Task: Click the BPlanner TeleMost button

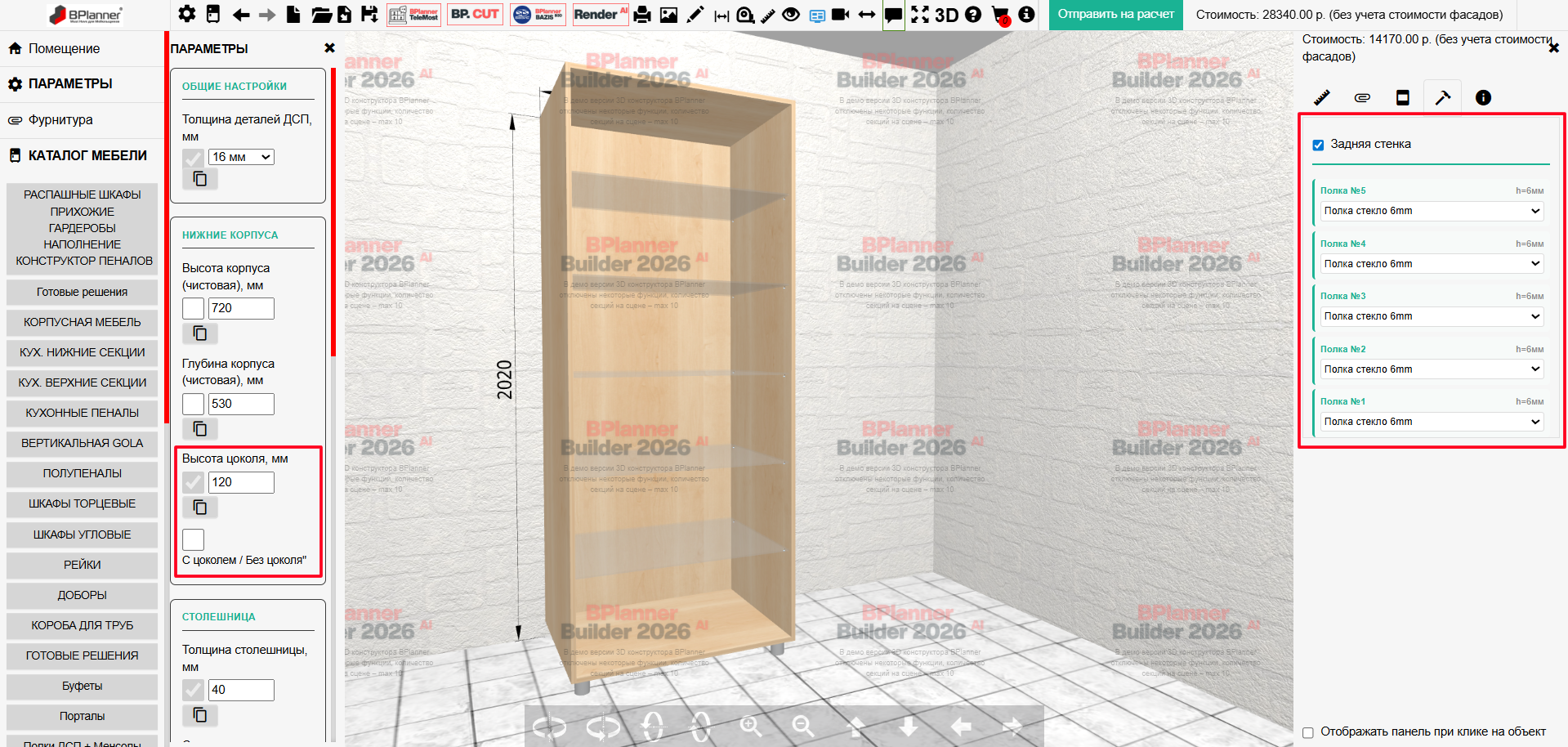Action: point(414,15)
